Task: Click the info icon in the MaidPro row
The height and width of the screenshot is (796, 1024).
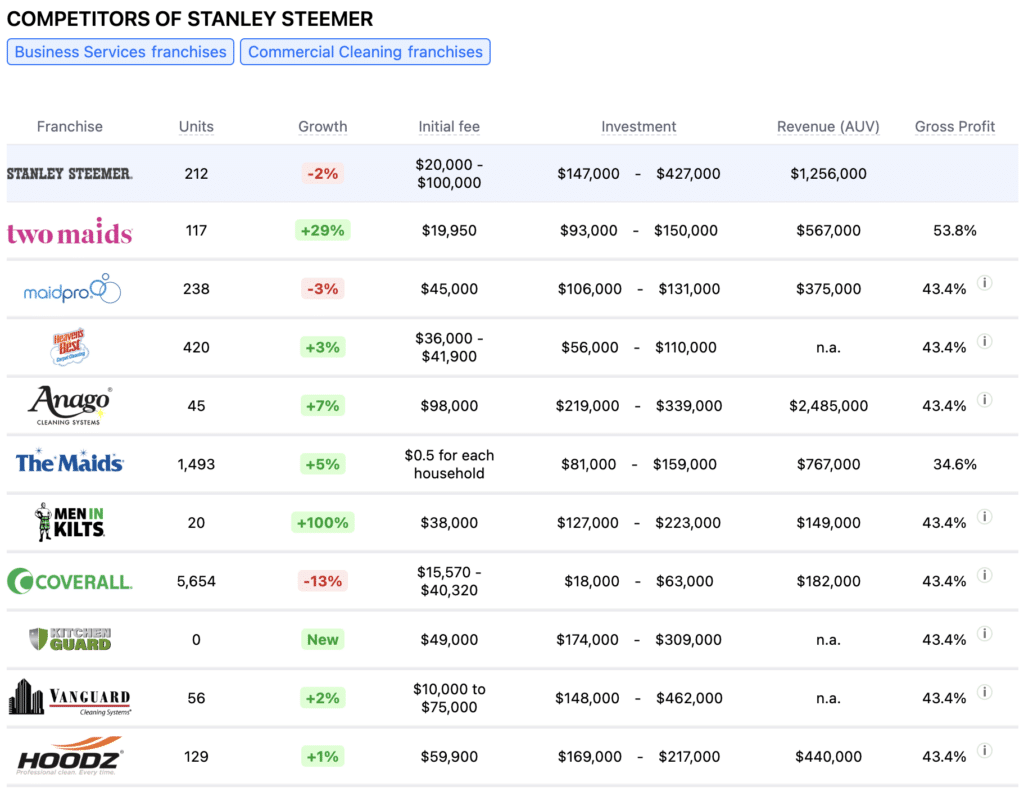Action: [985, 283]
